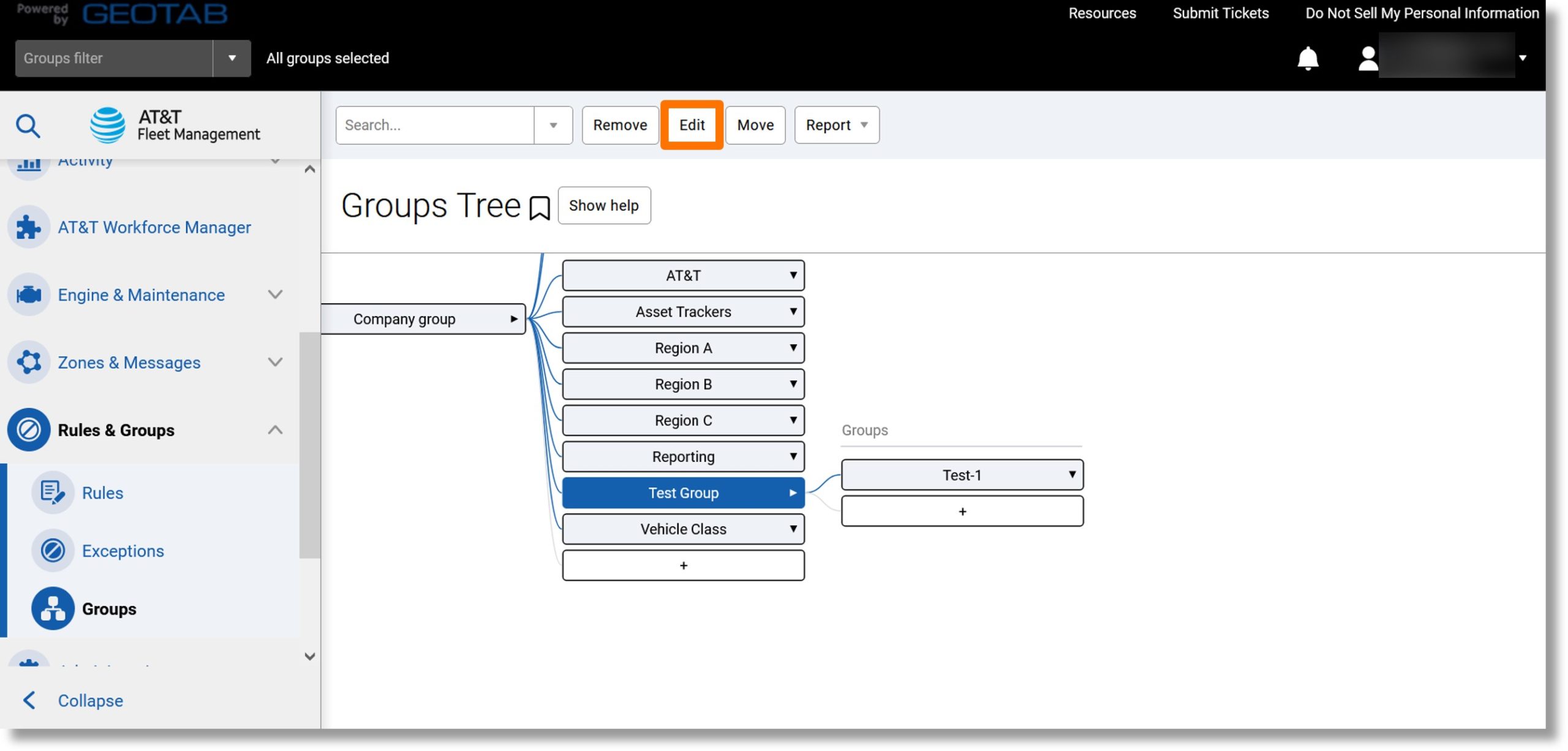Expand the Reporting node arrow
Screen dimensions: 1568x751
(793, 456)
